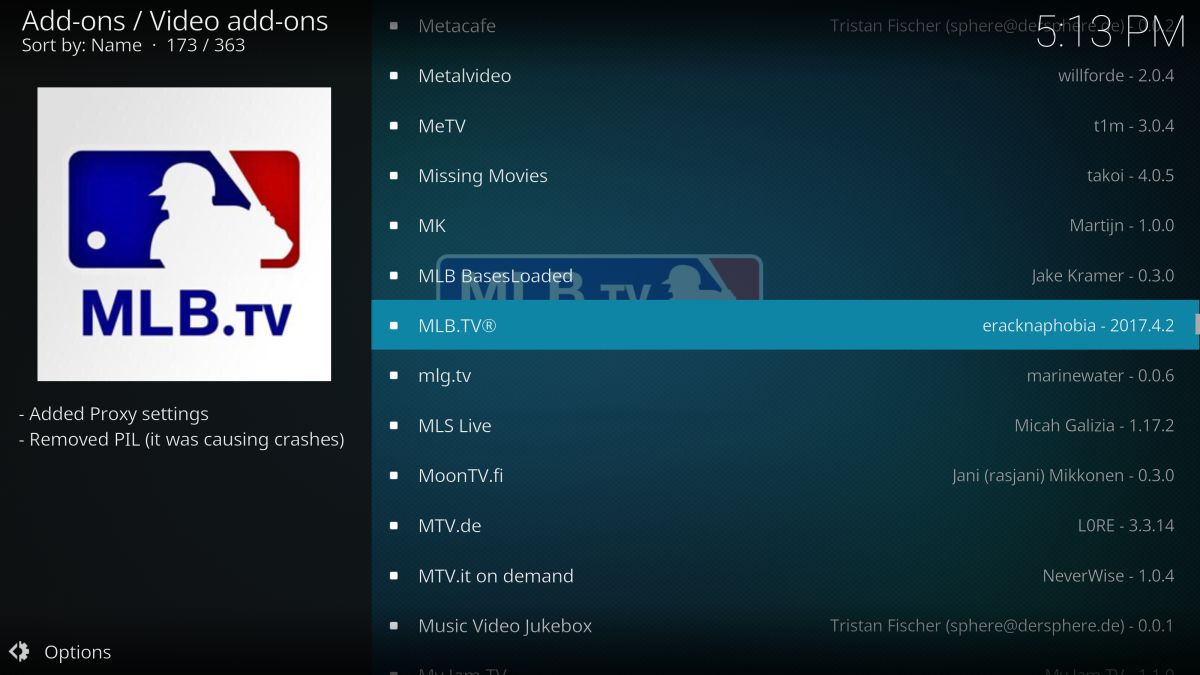Viewport: 1200px width, 675px height.
Task: Click the bullet icon beside Music Video Jukebox
Action: click(394, 625)
